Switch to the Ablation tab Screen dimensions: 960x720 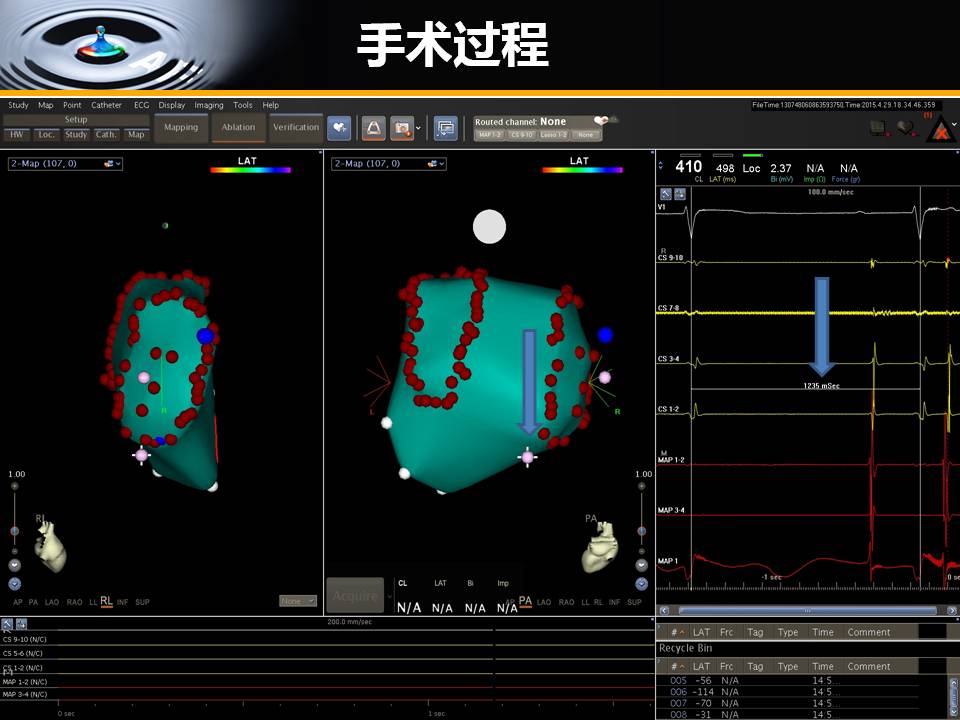238,127
